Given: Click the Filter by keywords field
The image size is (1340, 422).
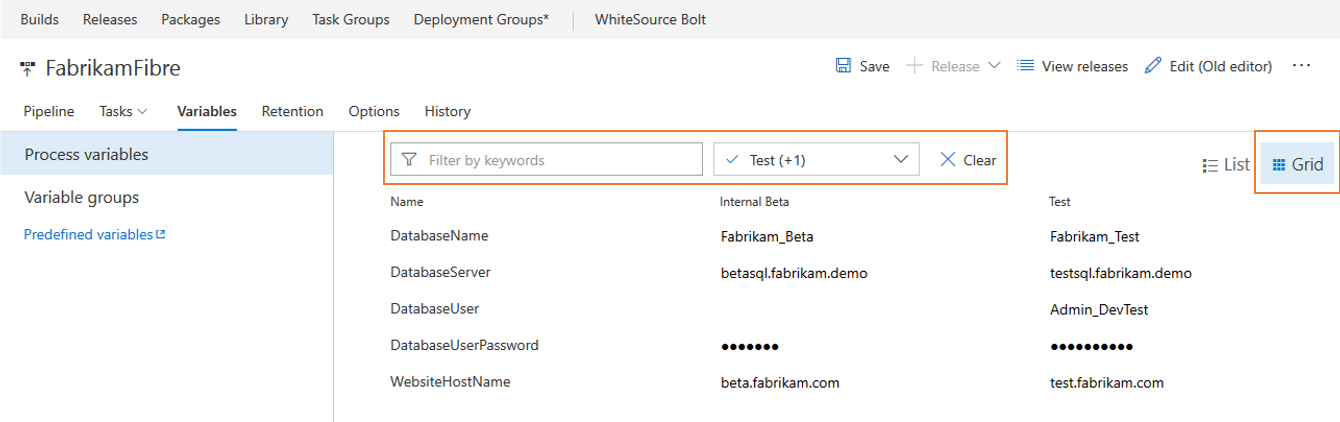Looking at the screenshot, I should pyautogui.click(x=546, y=160).
